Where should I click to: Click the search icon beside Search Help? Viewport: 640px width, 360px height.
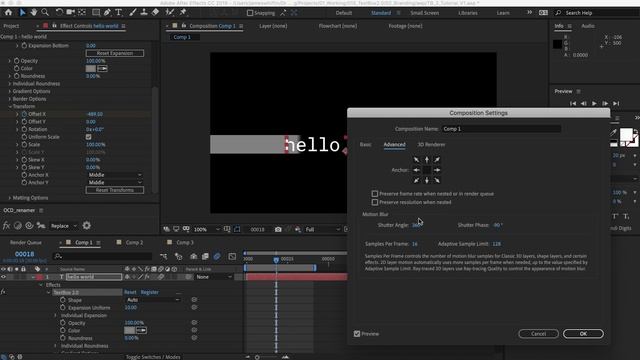tap(558, 13)
